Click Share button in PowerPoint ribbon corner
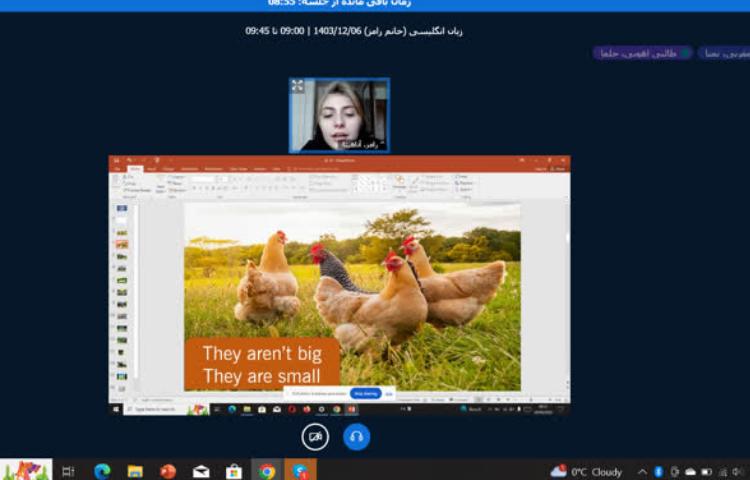This screenshot has height=480, width=750. coord(558,169)
